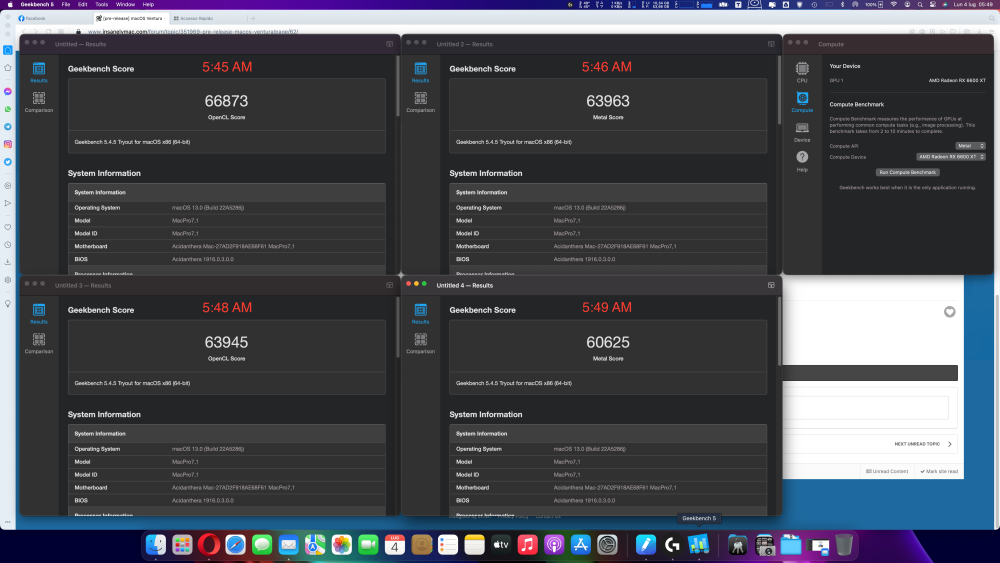Select CPU section in Compute window
The height and width of the screenshot is (563, 1000).
[x=802, y=72]
